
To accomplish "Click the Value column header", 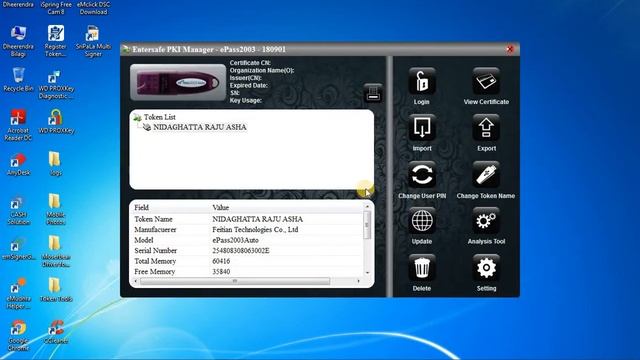I will (220, 207).
